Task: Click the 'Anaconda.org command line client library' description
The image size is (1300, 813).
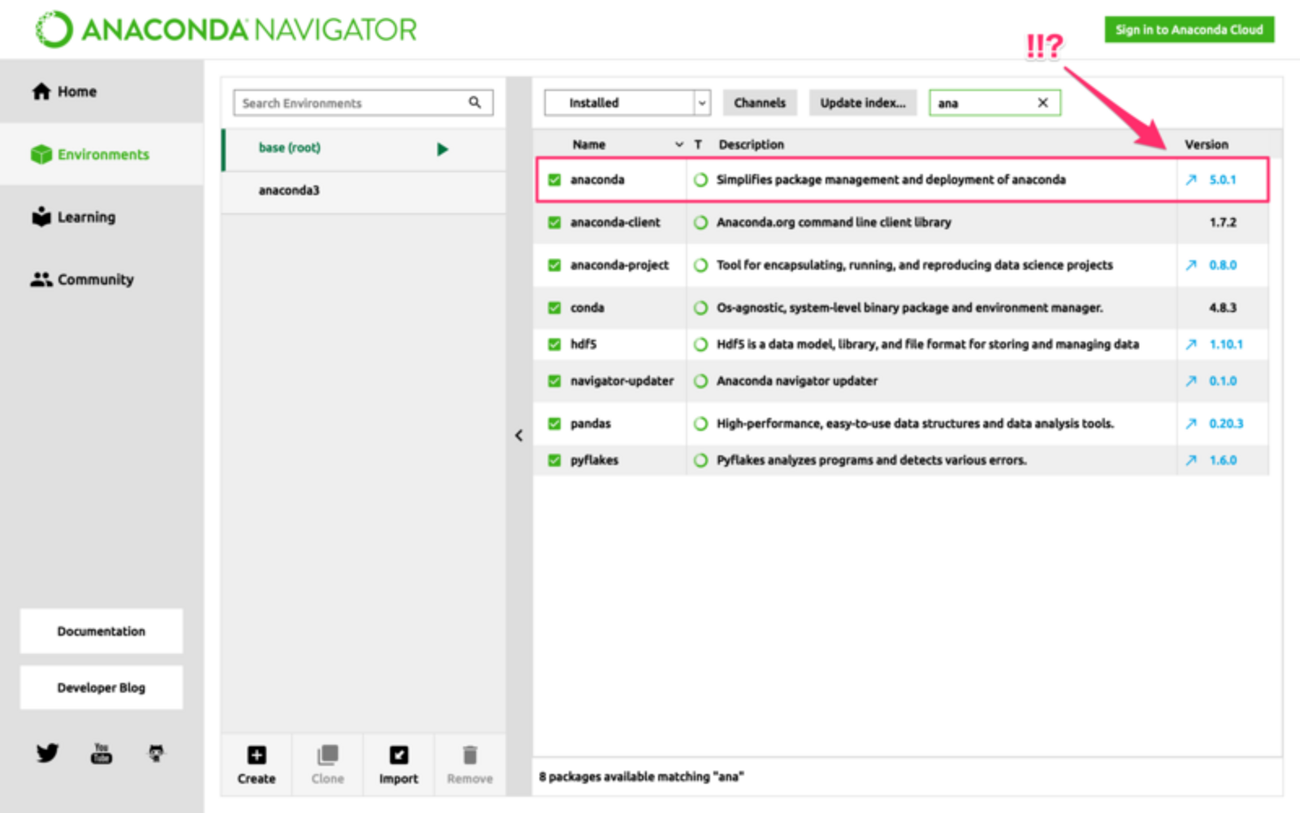Action: pyautogui.click(x=834, y=222)
